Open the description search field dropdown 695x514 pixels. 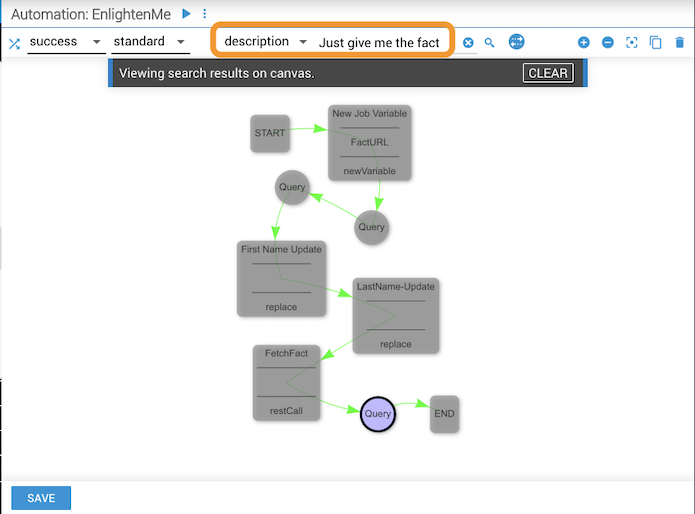[265, 42]
